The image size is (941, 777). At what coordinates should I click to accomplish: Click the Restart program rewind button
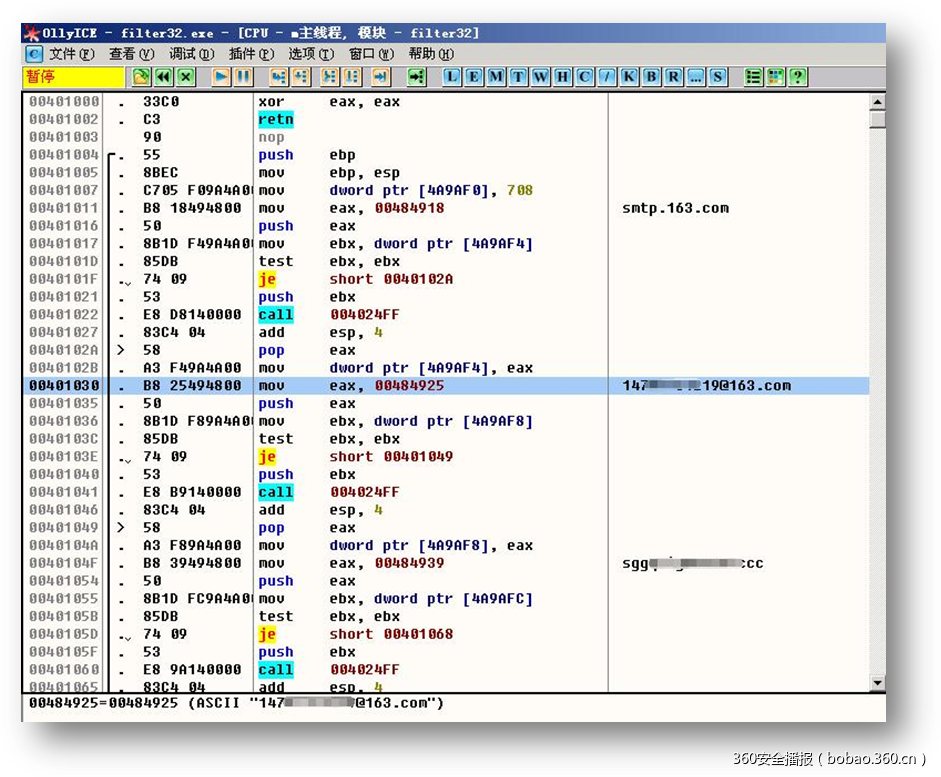click(162, 77)
